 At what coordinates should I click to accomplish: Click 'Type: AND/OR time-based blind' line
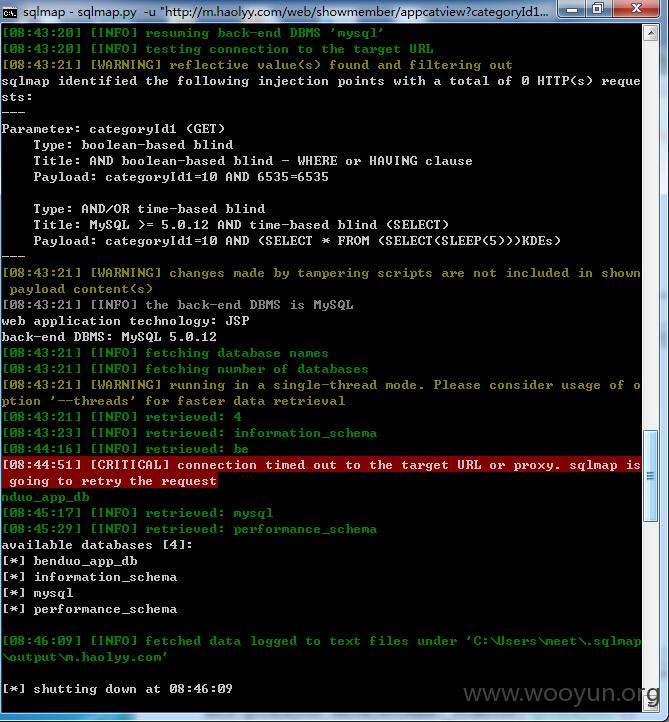pyautogui.click(x=149, y=209)
